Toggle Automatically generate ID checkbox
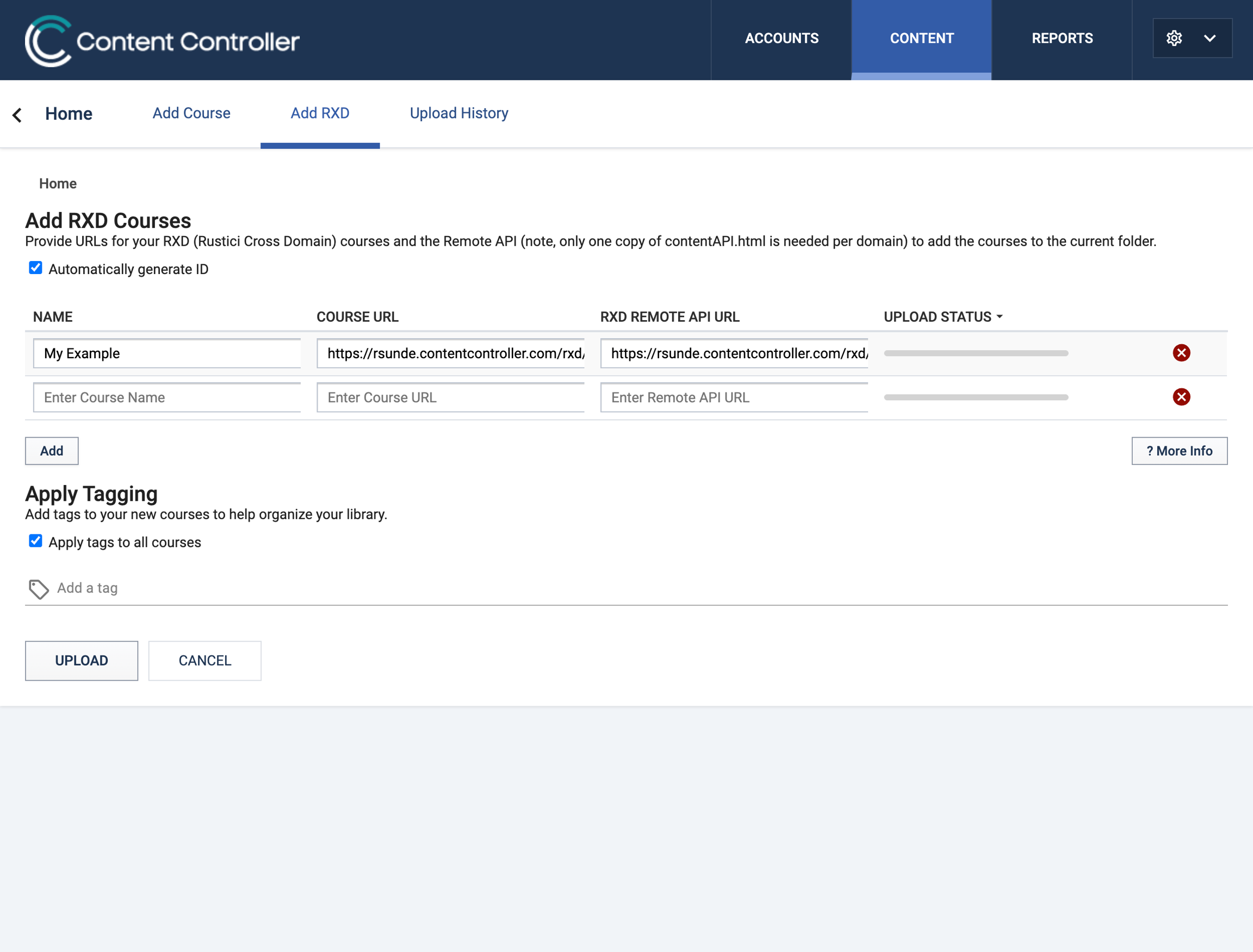The height and width of the screenshot is (952, 1253). click(x=35, y=268)
